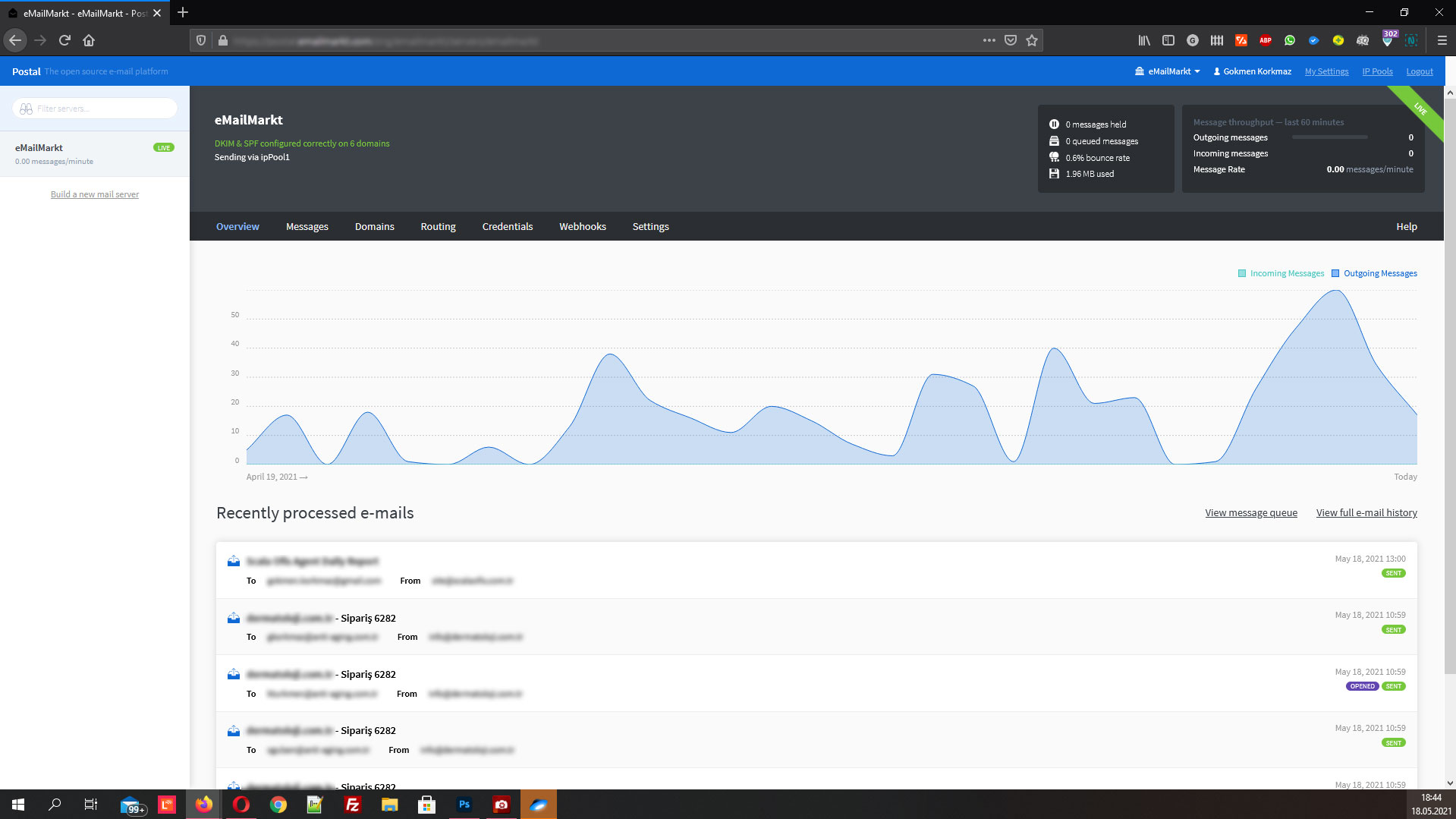Open FileZilla from the taskbar
This screenshot has width=1456, height=819.
(x=353, y=805)
